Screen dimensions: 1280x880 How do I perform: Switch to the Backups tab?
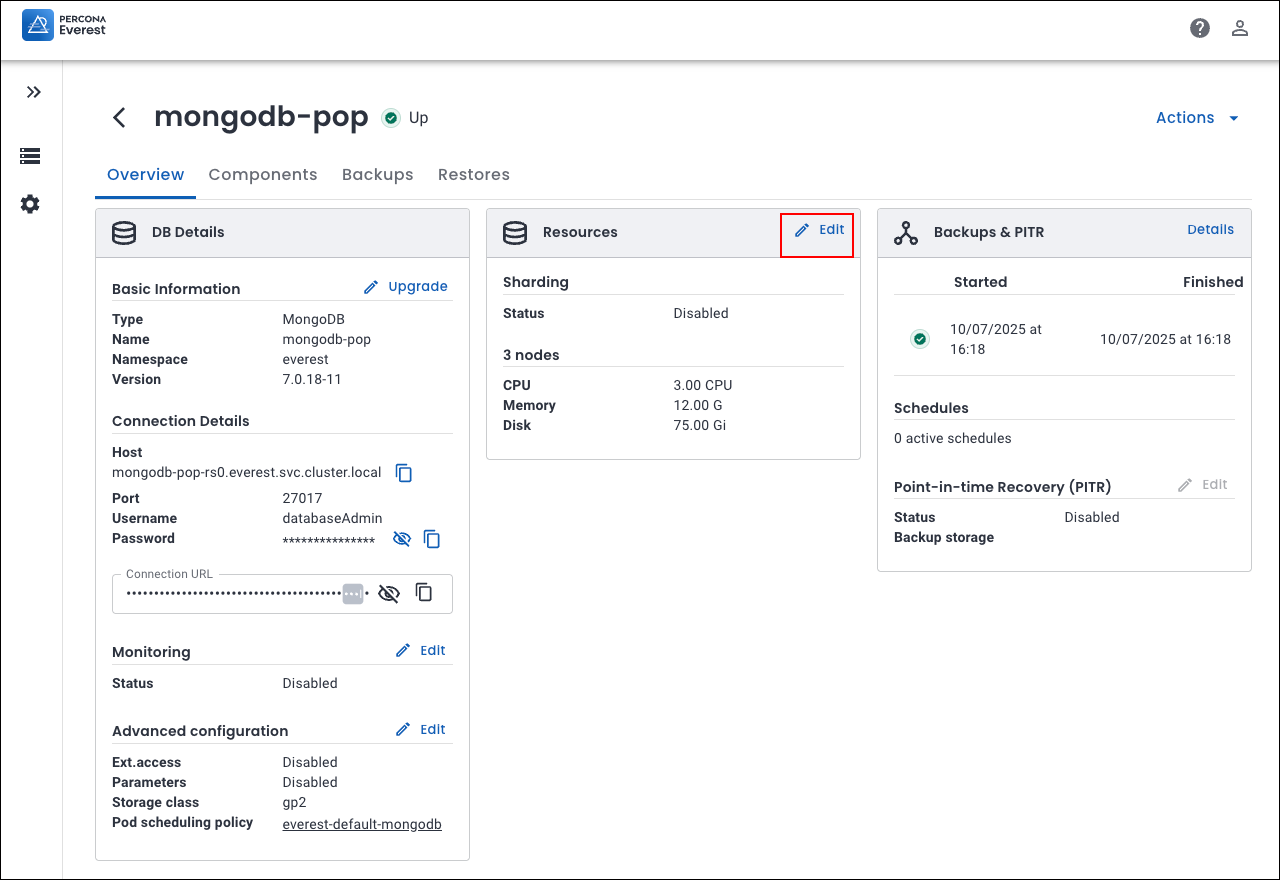coord(377,175)
